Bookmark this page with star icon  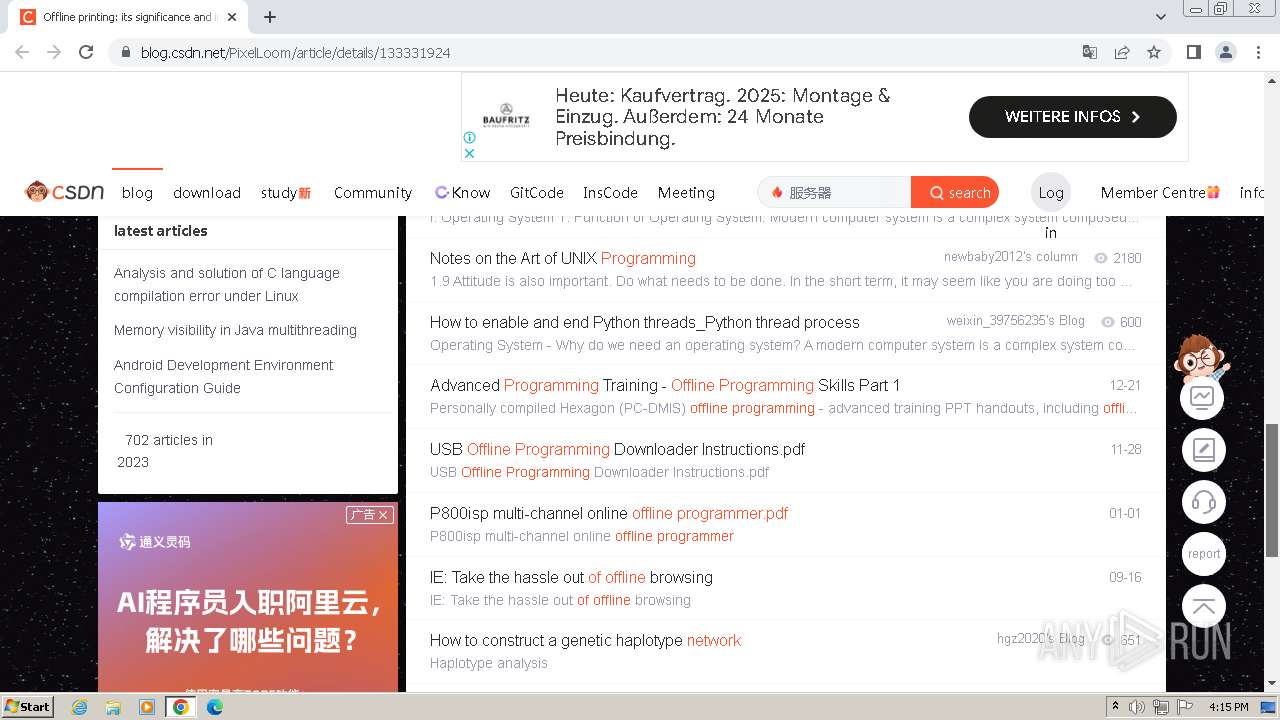coord(1154,52)
